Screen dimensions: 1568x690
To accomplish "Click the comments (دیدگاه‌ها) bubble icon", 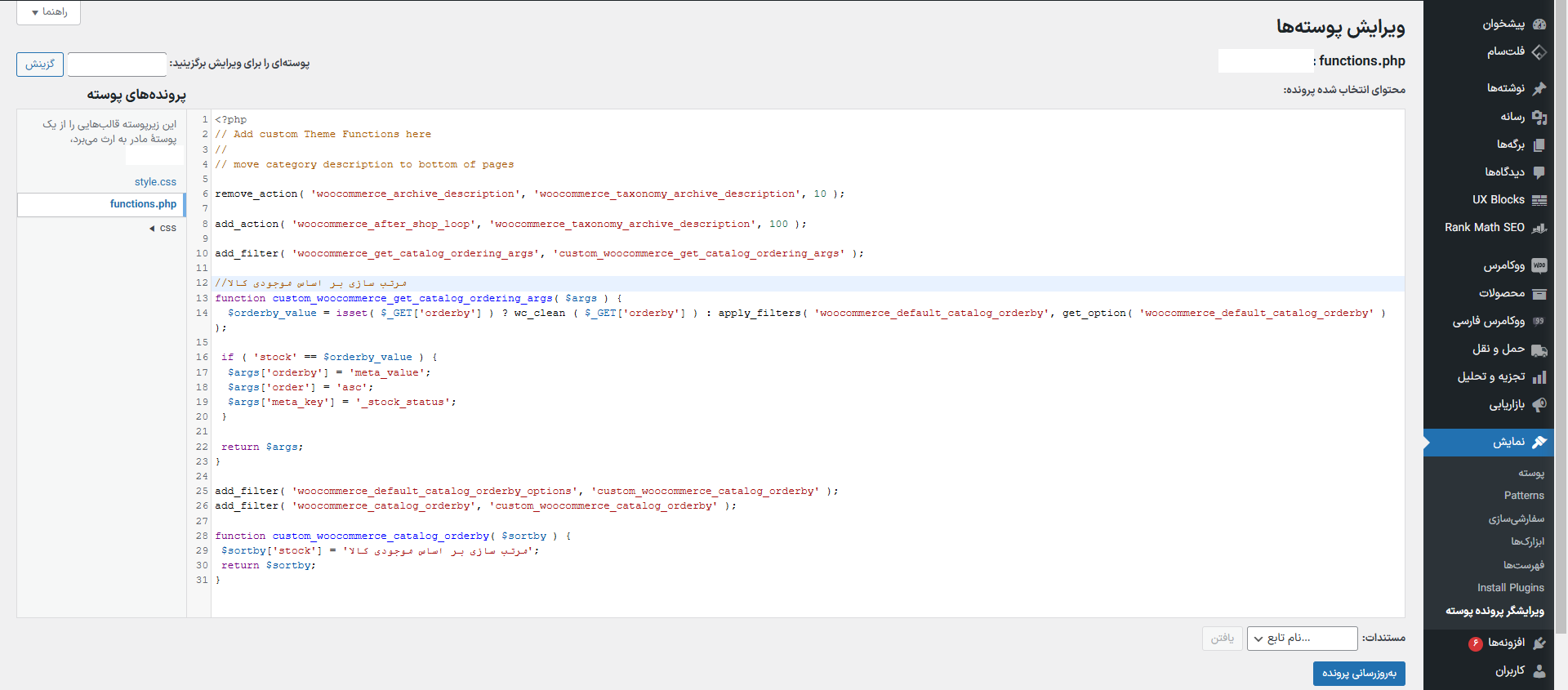I will tap(1539, 172).
